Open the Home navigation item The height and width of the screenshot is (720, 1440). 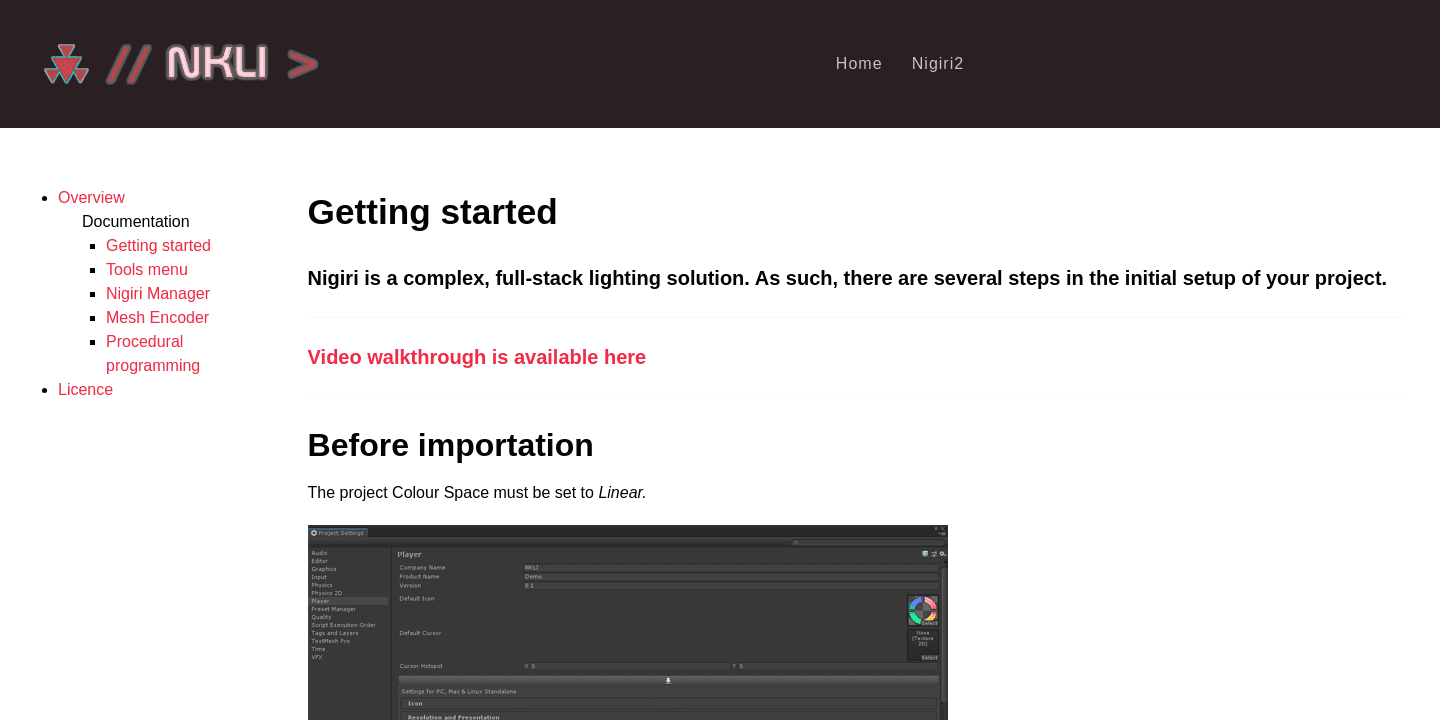pos(858,63)
